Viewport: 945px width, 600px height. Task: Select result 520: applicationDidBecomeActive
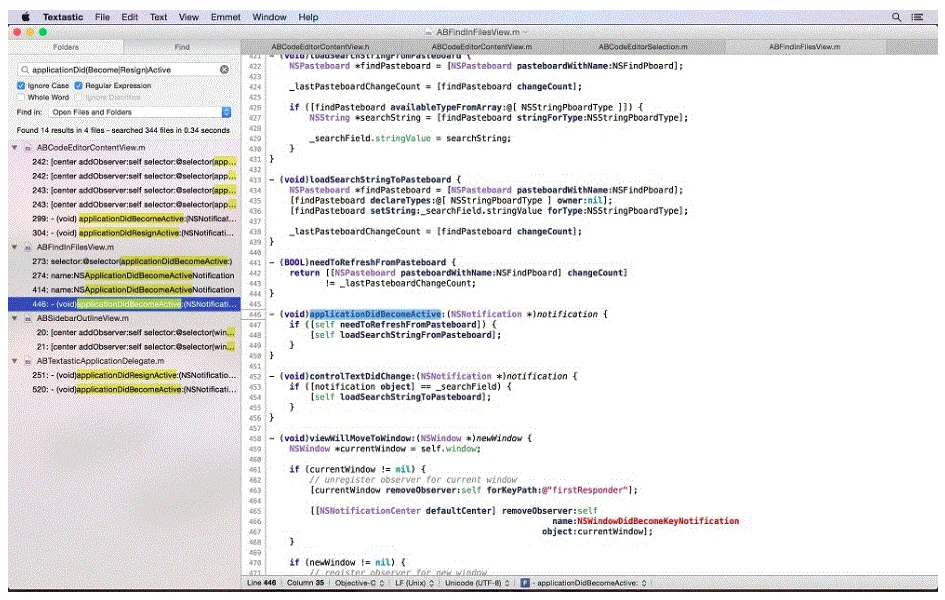click(x=124, y=390)
